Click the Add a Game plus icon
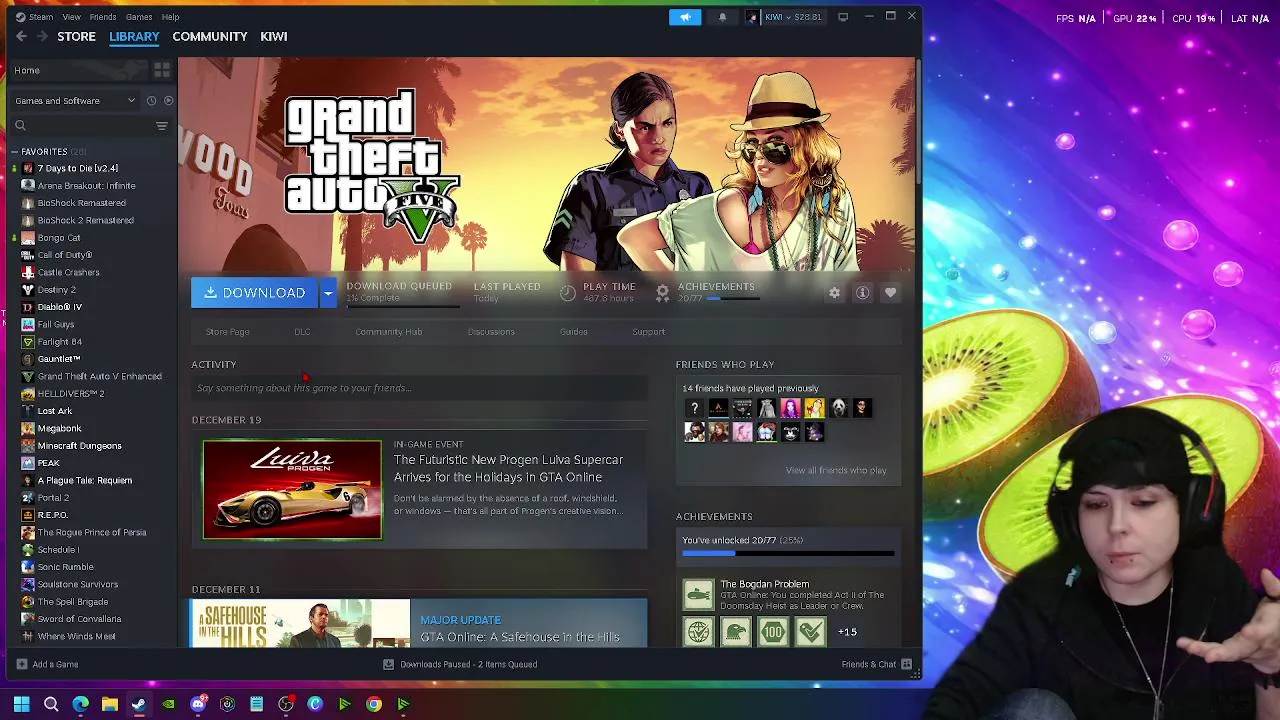The image size is (1280, 720). coord(22,664)
